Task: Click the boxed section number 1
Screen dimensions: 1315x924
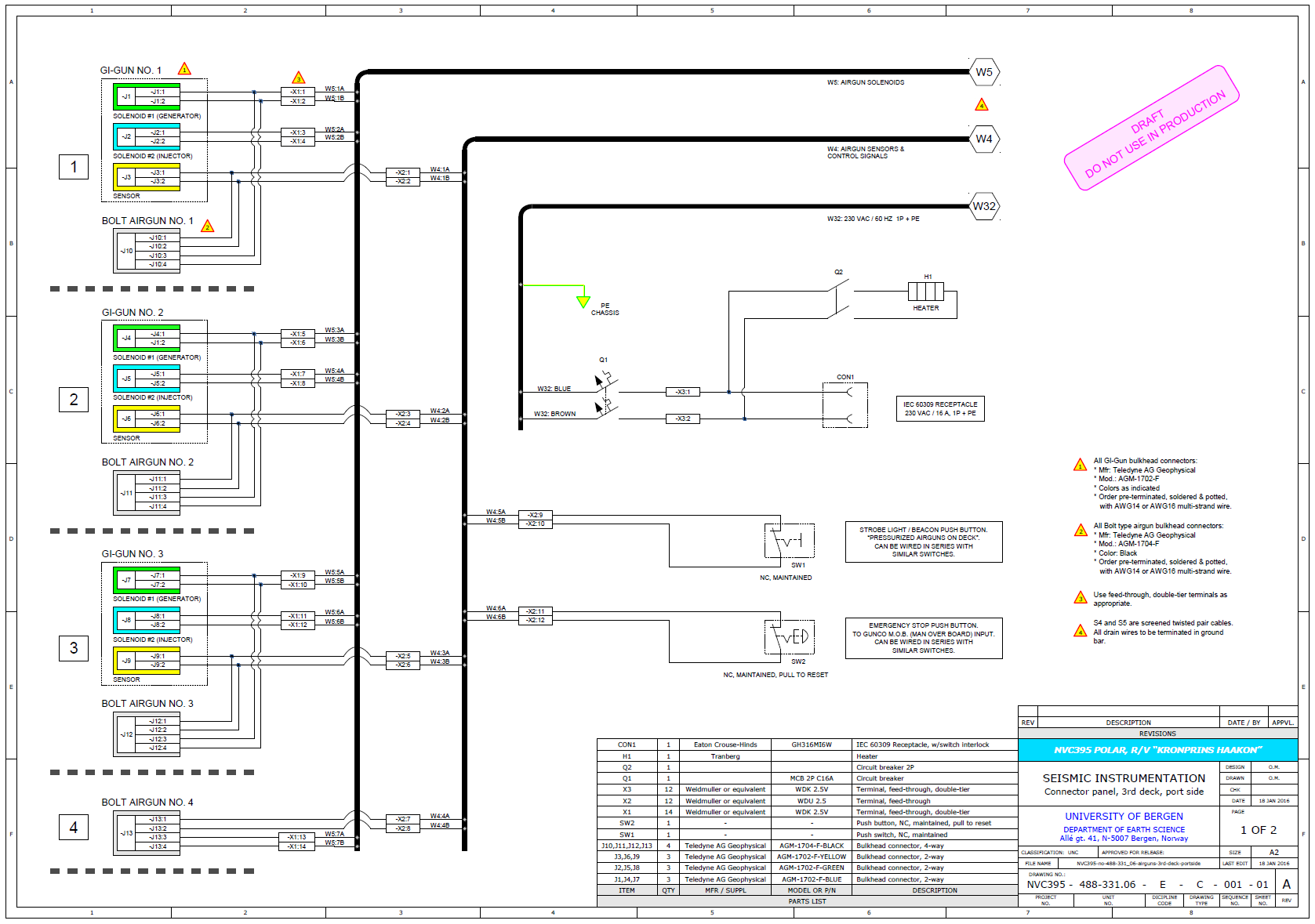Action: [74, 167]
